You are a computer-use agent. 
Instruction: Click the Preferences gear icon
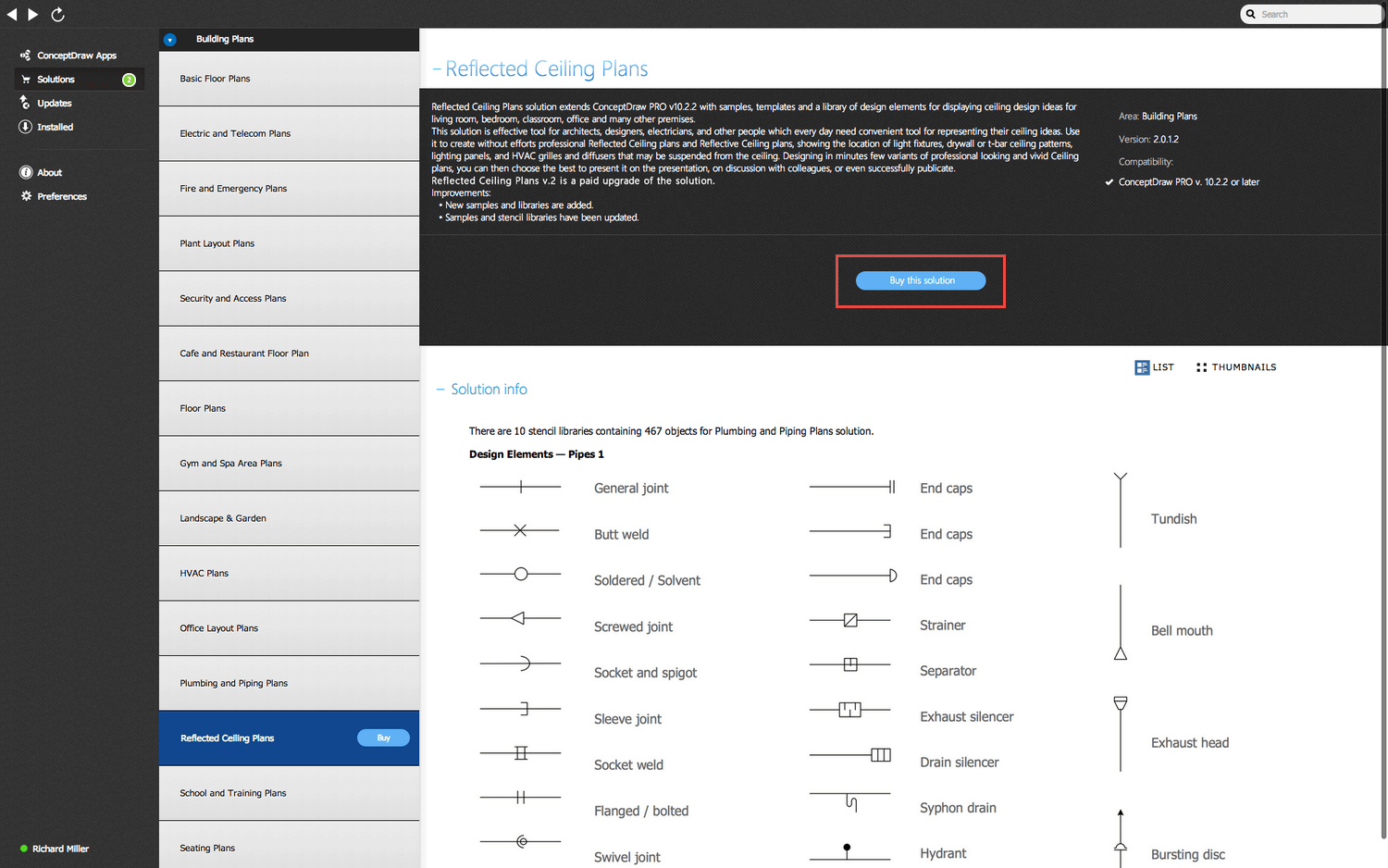(x=26, y=196)
